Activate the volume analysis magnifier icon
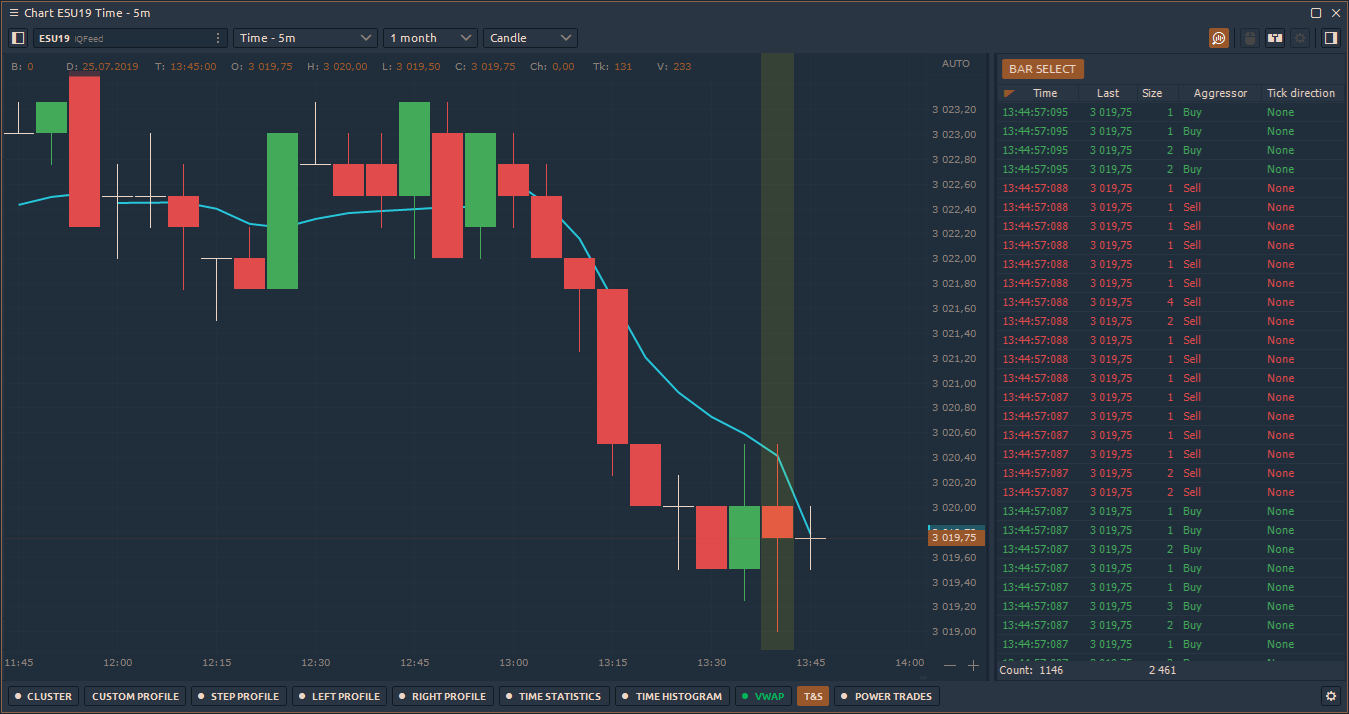The height and width of the screenshot is (714, 1349). pos(1218,38)
